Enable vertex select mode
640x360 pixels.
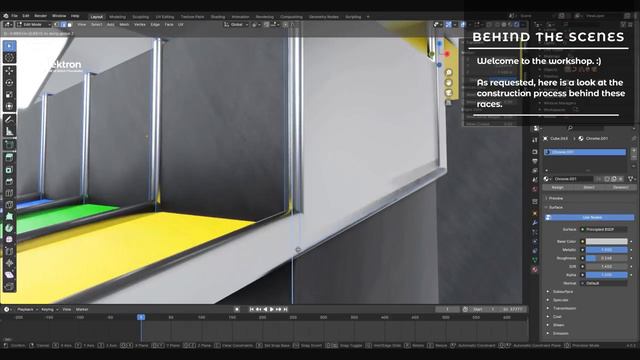[x=57, y=24]
